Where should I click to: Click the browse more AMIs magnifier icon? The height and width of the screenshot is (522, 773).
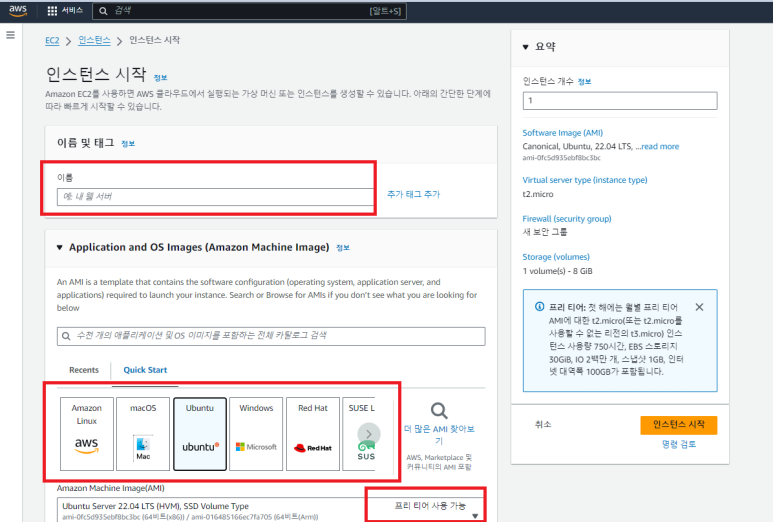(439, 410)
